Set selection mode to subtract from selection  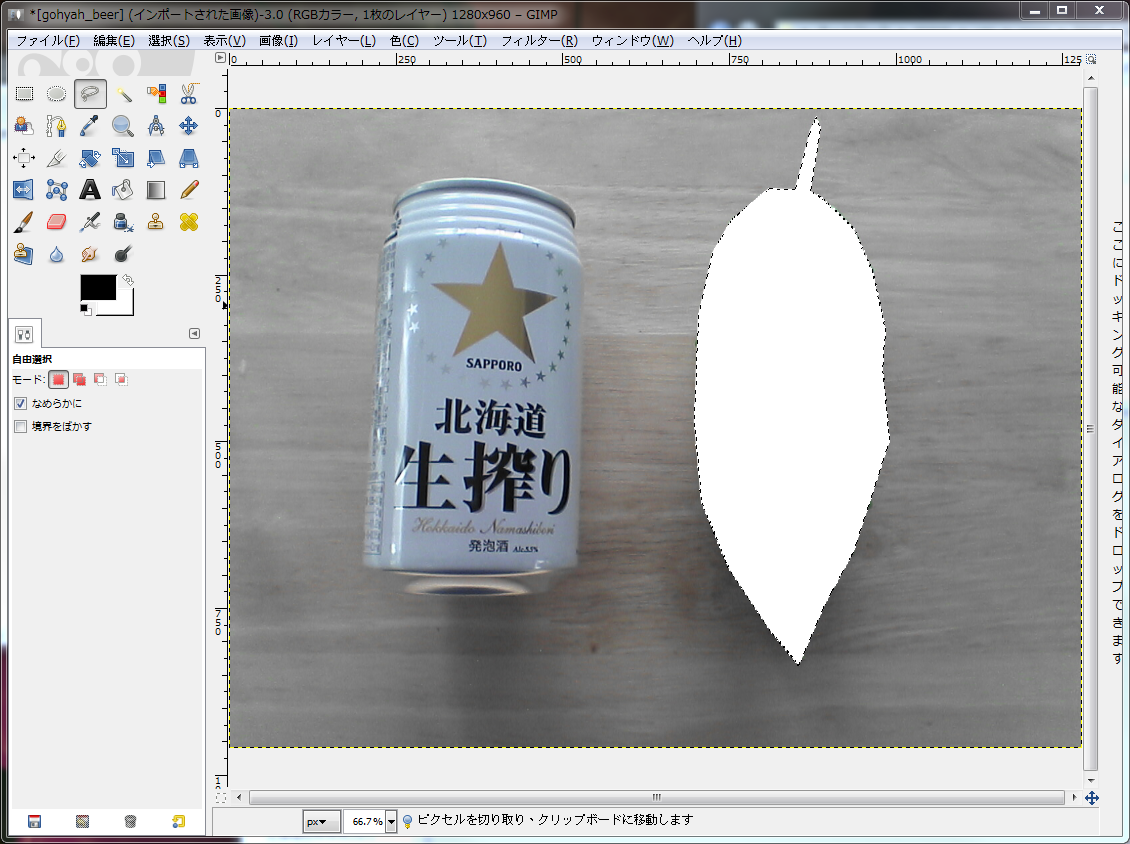[x=100, y=379]
